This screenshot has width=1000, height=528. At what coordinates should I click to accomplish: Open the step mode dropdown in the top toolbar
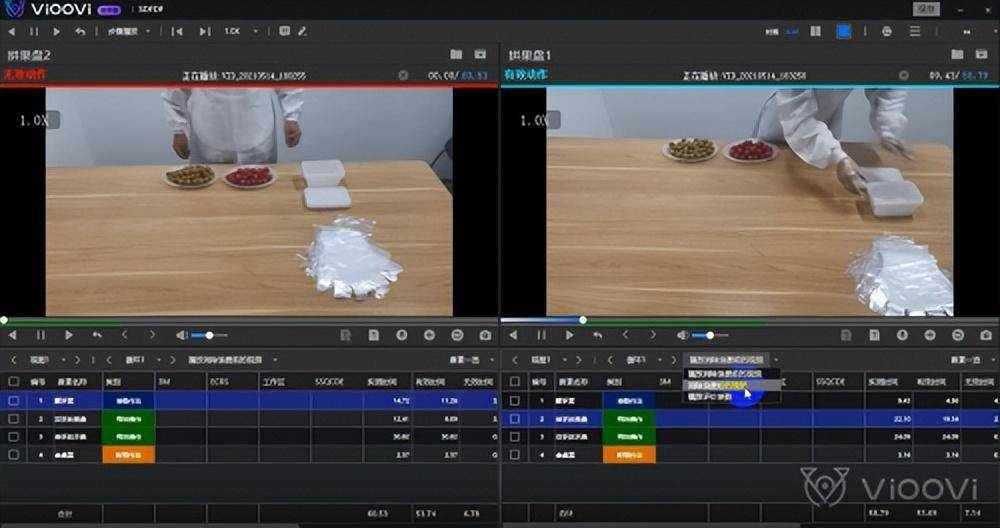coord(129,31)
